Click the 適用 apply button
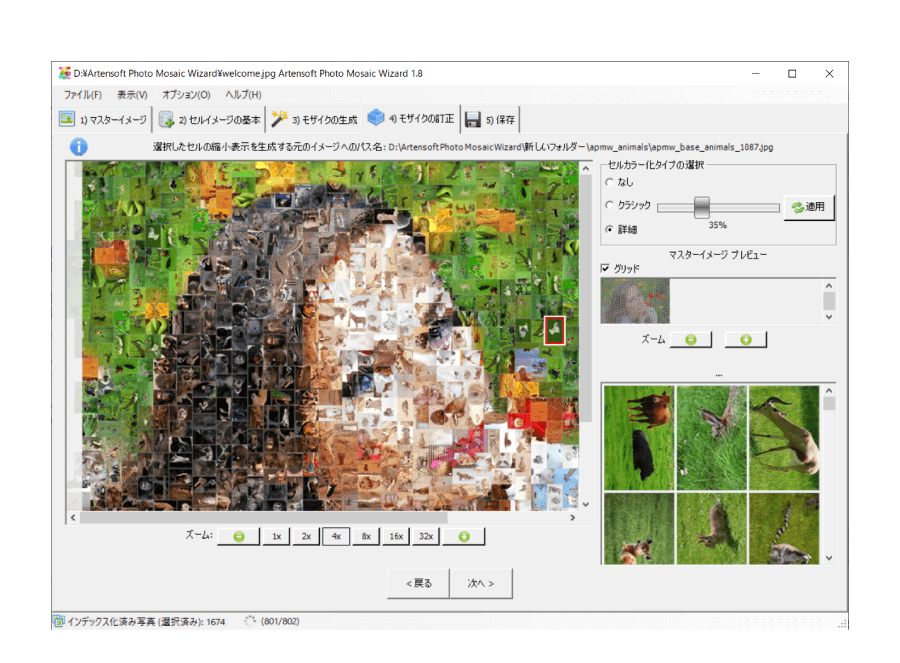900x663 pixels. point(808,207)
